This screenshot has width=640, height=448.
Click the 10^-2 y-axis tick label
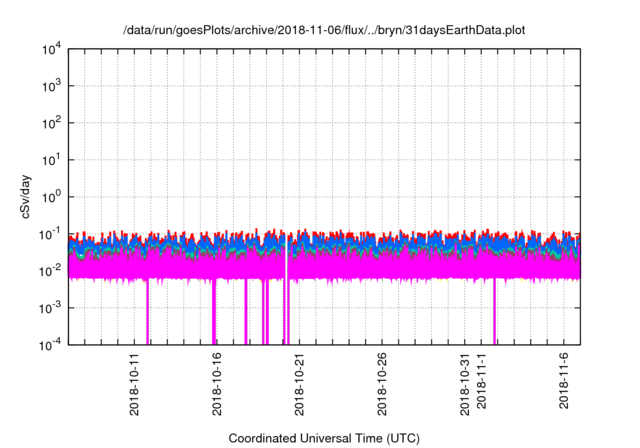click(x=51, y=272)
